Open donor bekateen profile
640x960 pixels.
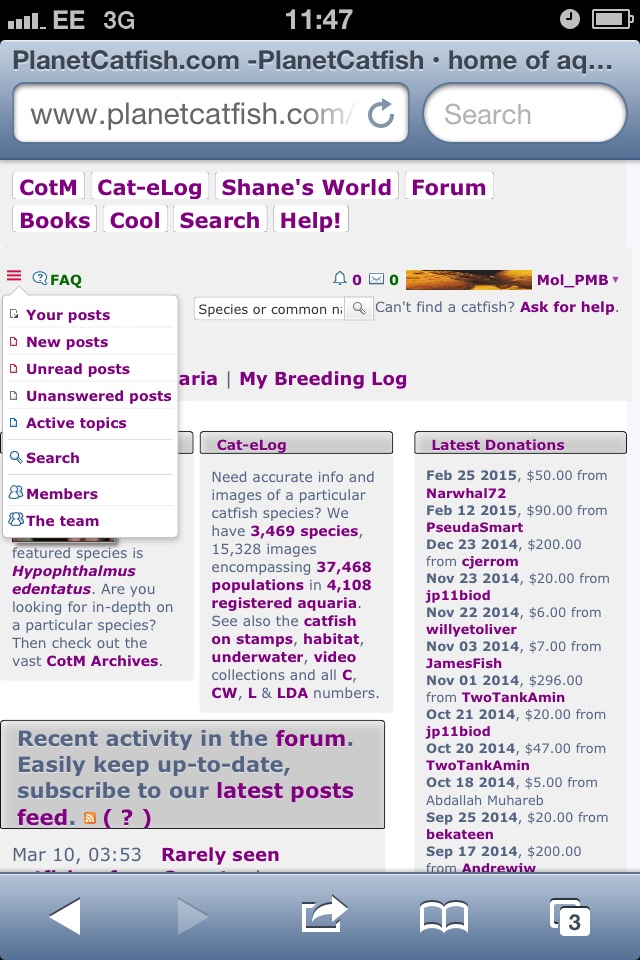(x=459, y=834)
